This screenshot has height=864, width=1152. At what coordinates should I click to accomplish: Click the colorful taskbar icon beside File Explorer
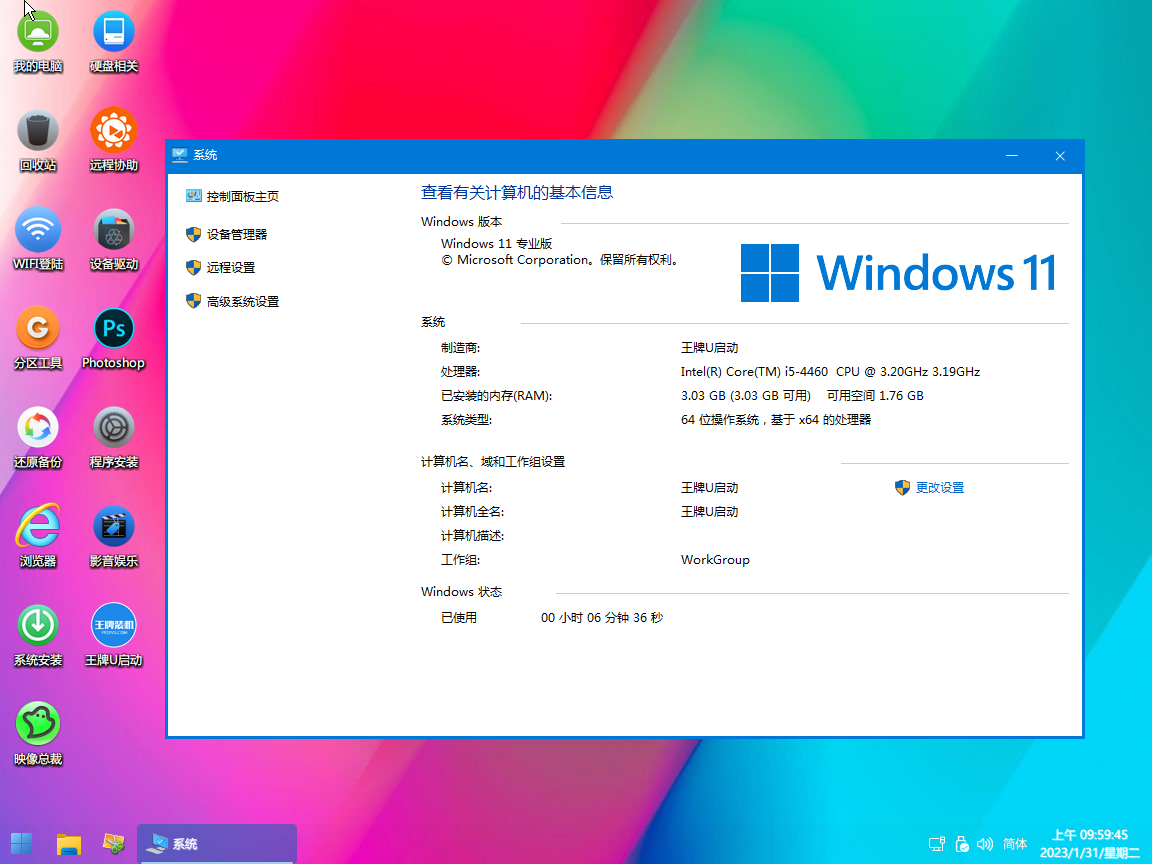114,843
